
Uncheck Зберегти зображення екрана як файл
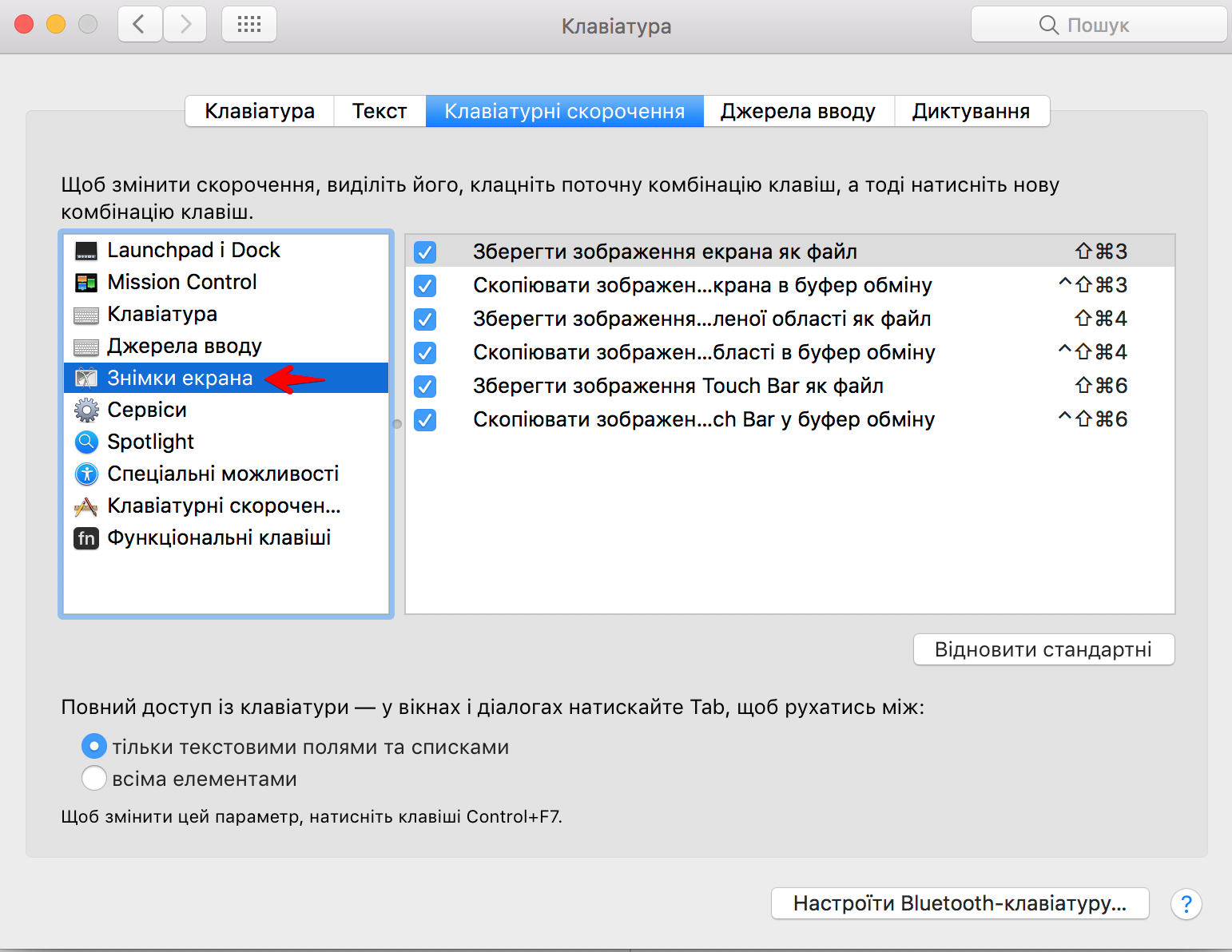pos(425,252)
